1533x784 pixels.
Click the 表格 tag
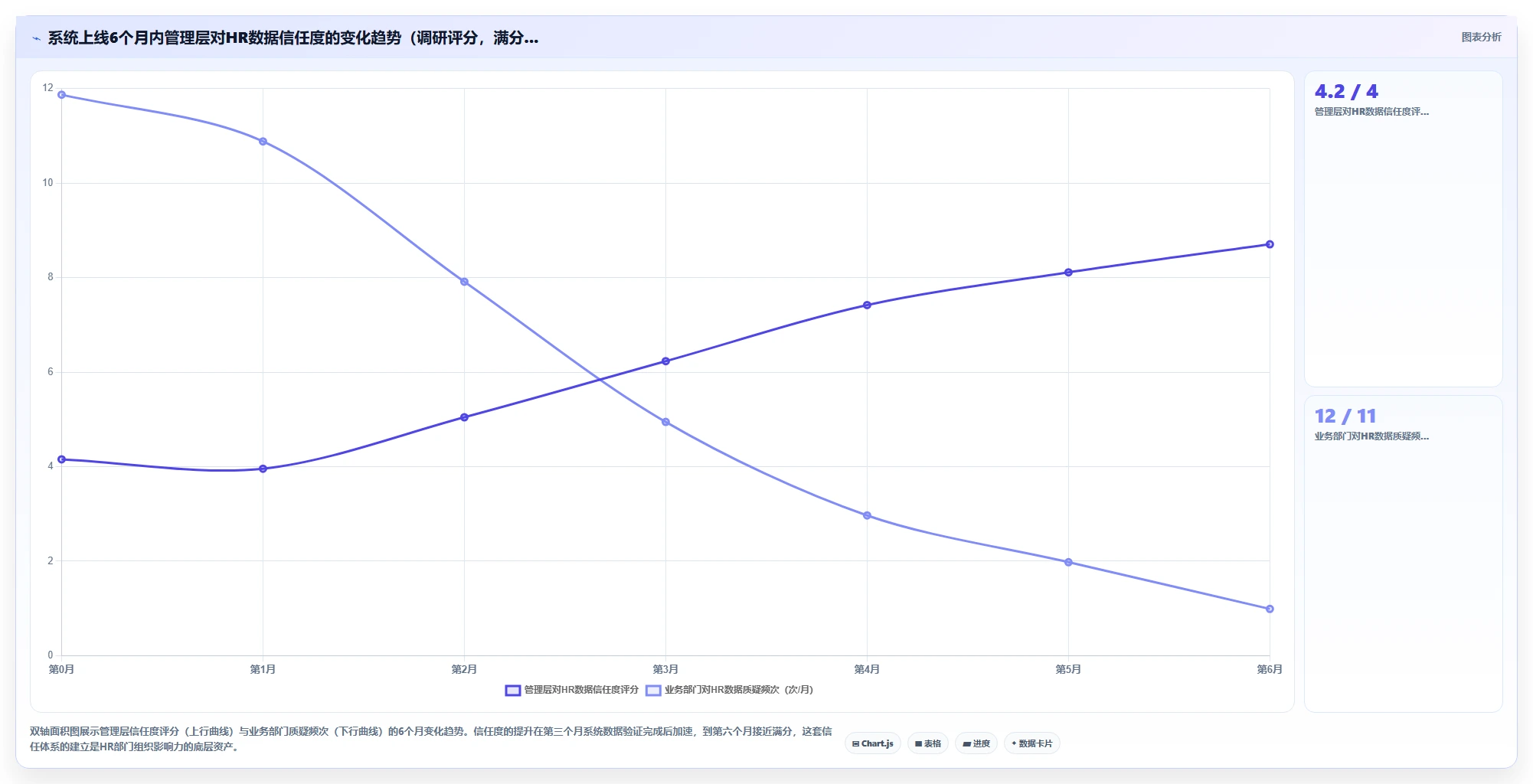[x=928, y=743]
